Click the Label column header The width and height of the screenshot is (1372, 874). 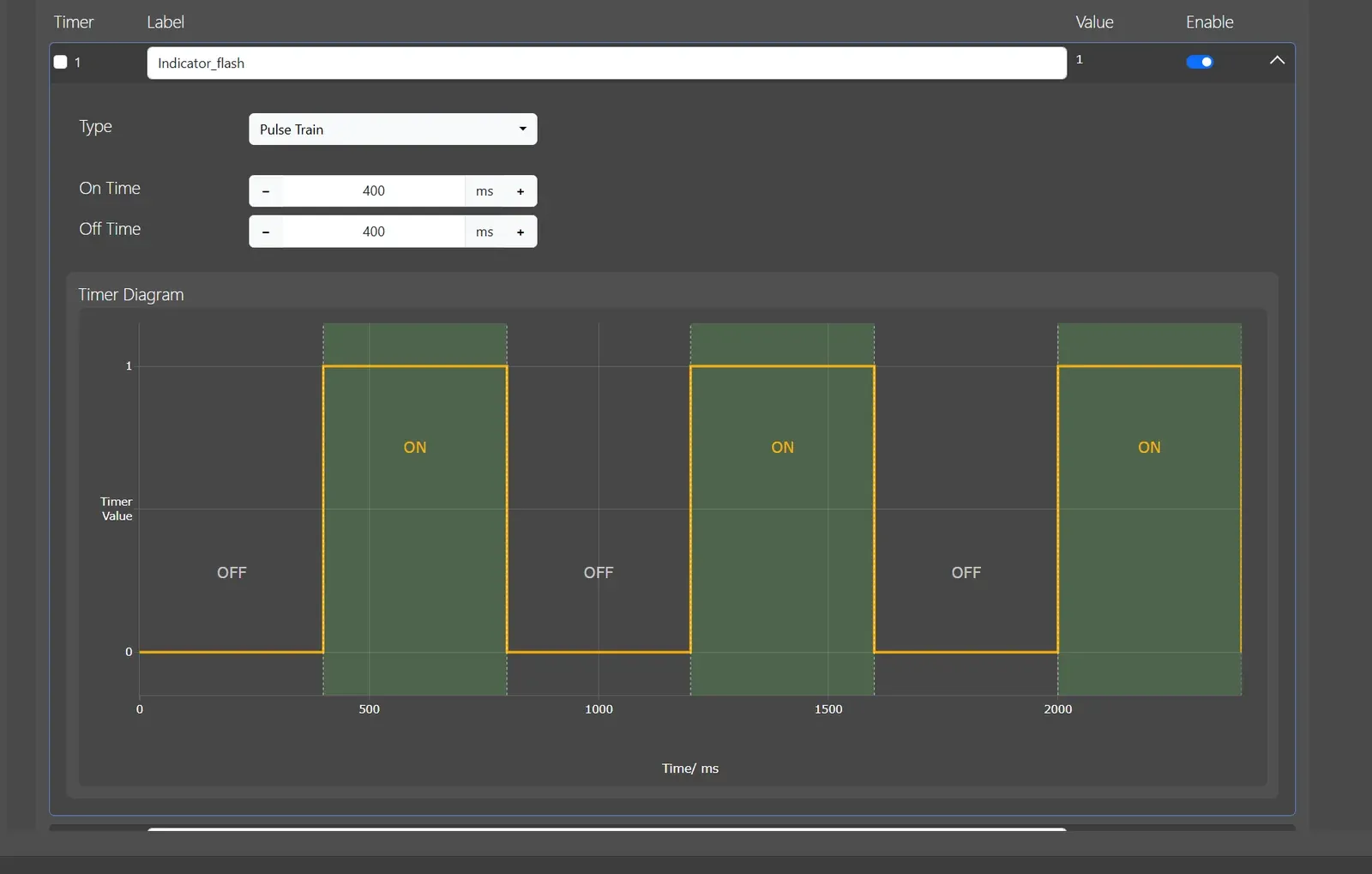[x=165, y=22]
